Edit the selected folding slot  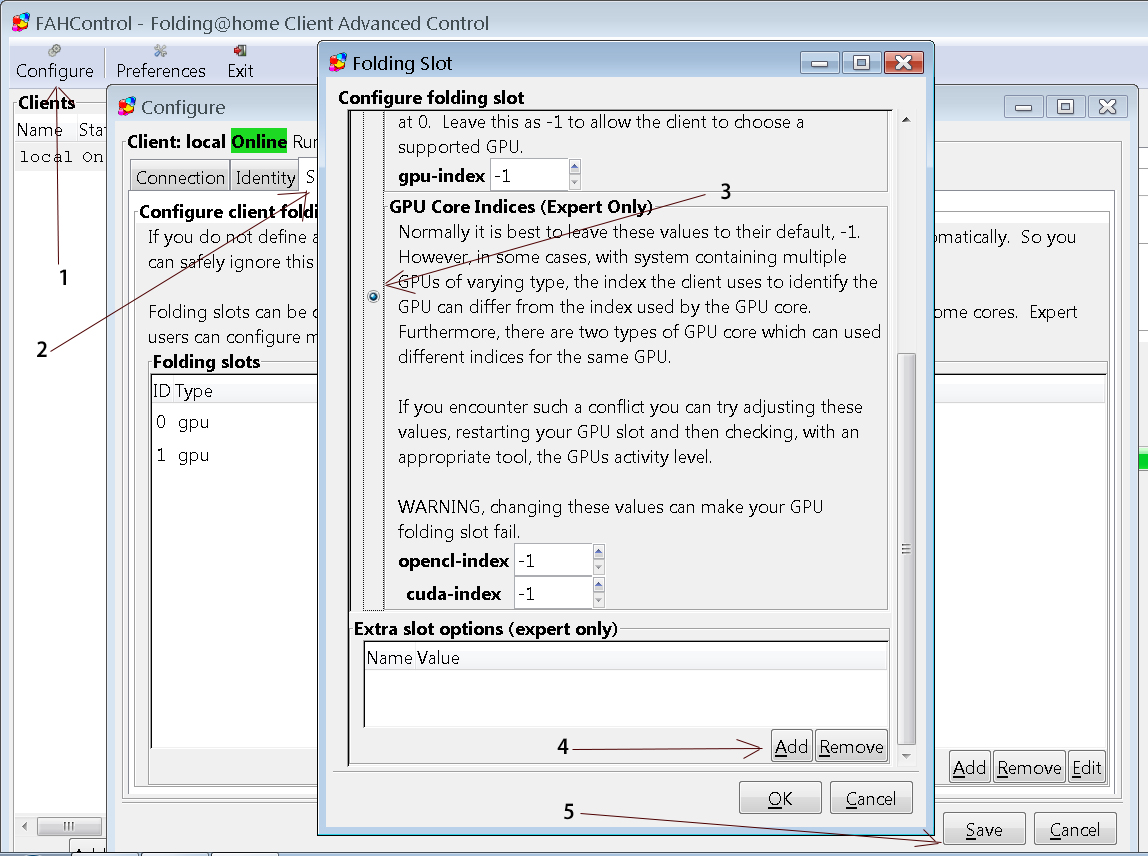coord(1087,767)
